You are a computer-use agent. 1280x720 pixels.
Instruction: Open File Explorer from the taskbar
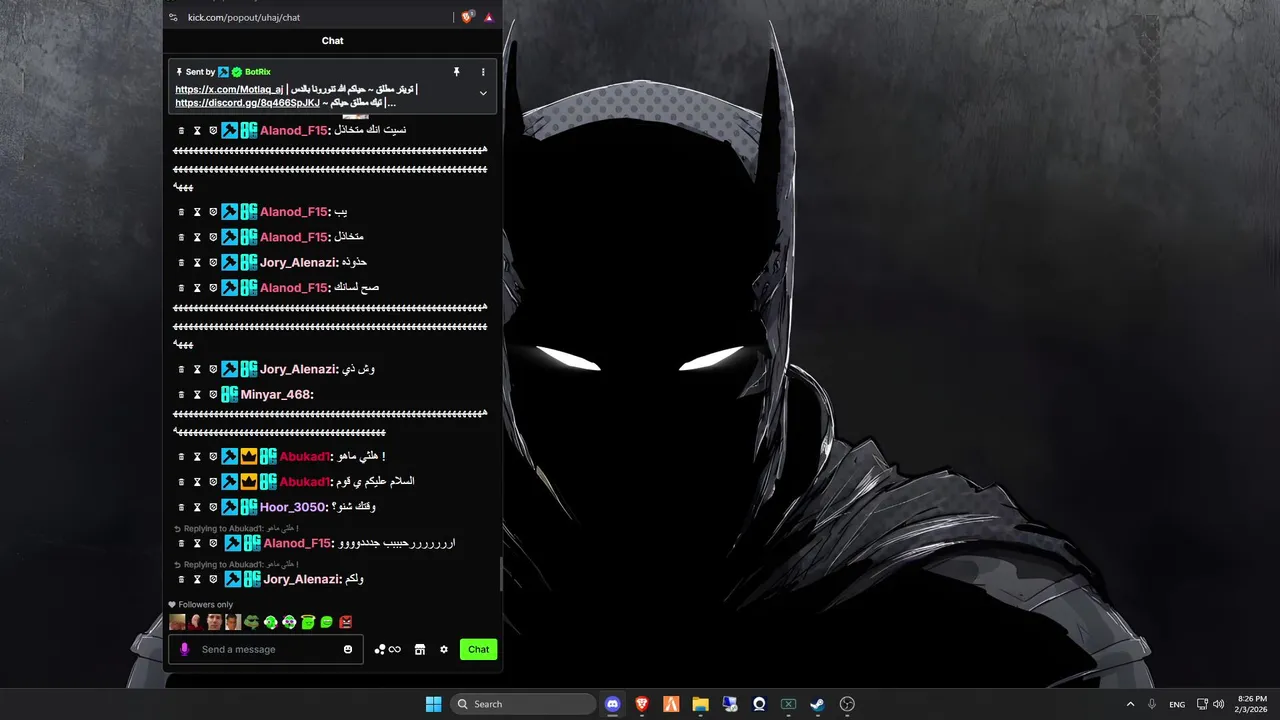700,704
